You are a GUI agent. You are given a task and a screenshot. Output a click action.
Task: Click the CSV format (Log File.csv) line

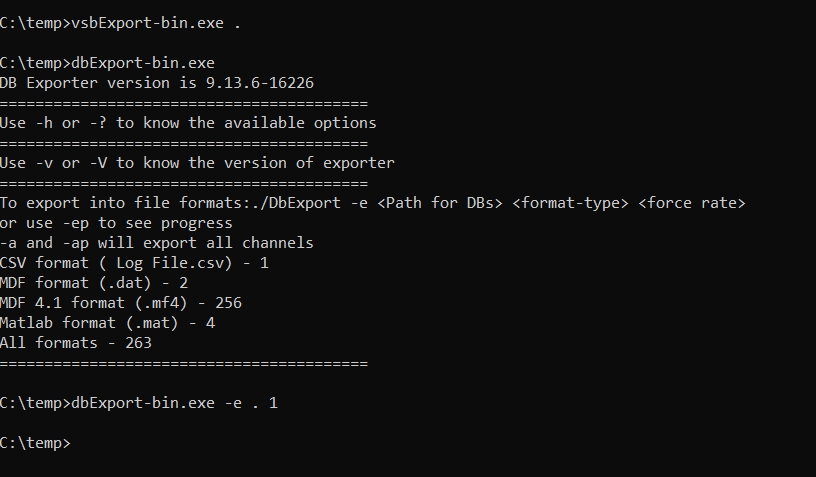tap(134, 262)
